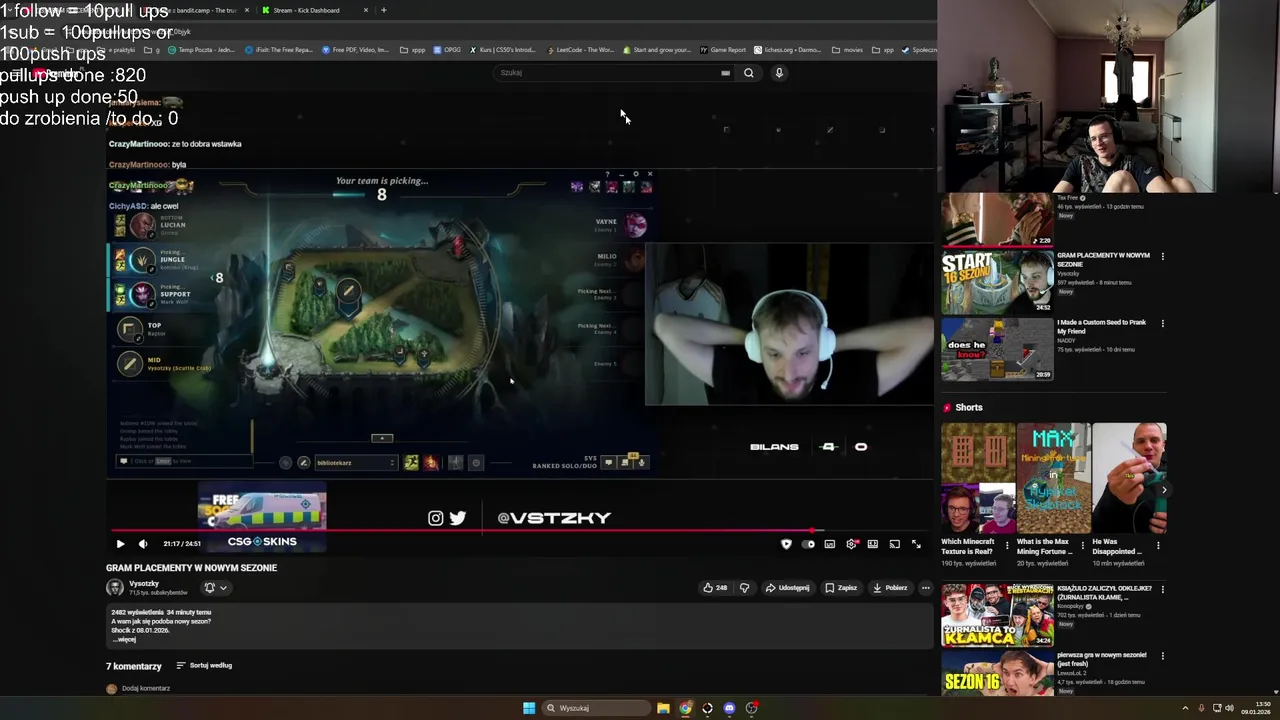Open video player settings gear
The width and height of the screenshot is (1280, 720).
[852, 544]
